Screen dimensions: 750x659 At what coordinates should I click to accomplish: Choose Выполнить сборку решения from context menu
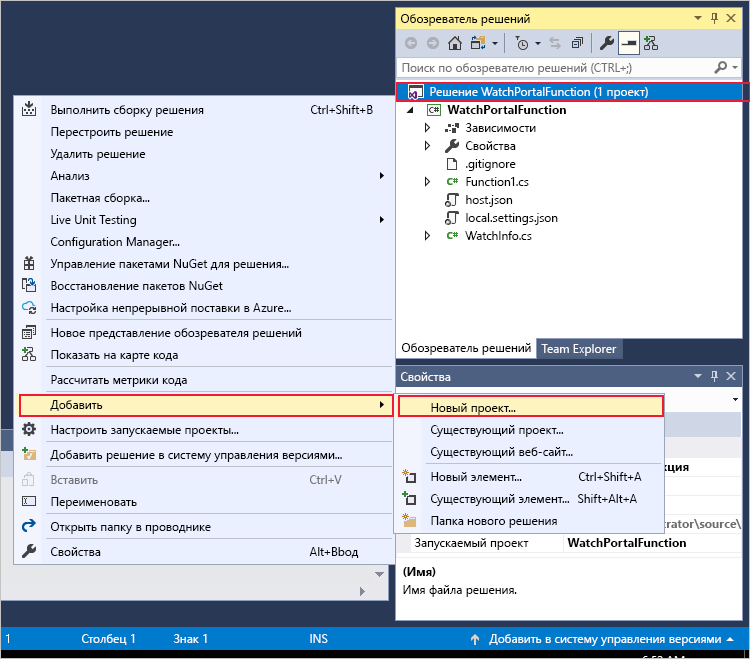tap(206, 110)
